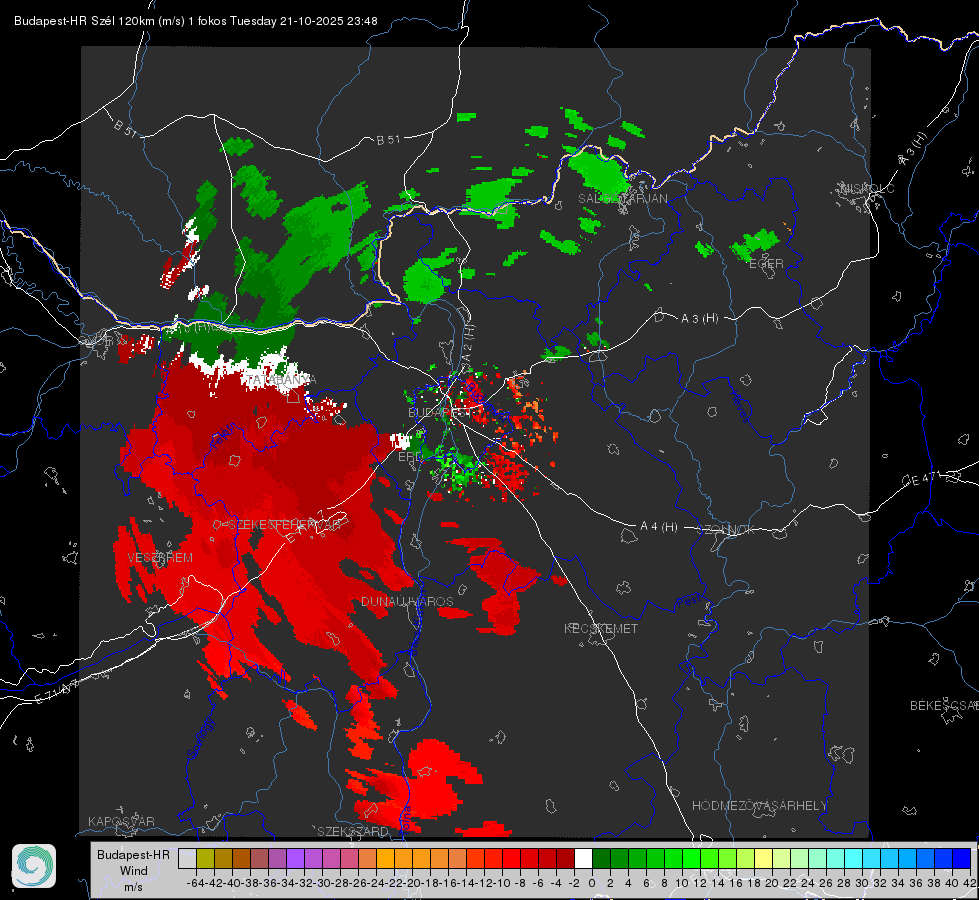
Task: Click the swirl logo icon beside the legend
Action: click(34, 866)
